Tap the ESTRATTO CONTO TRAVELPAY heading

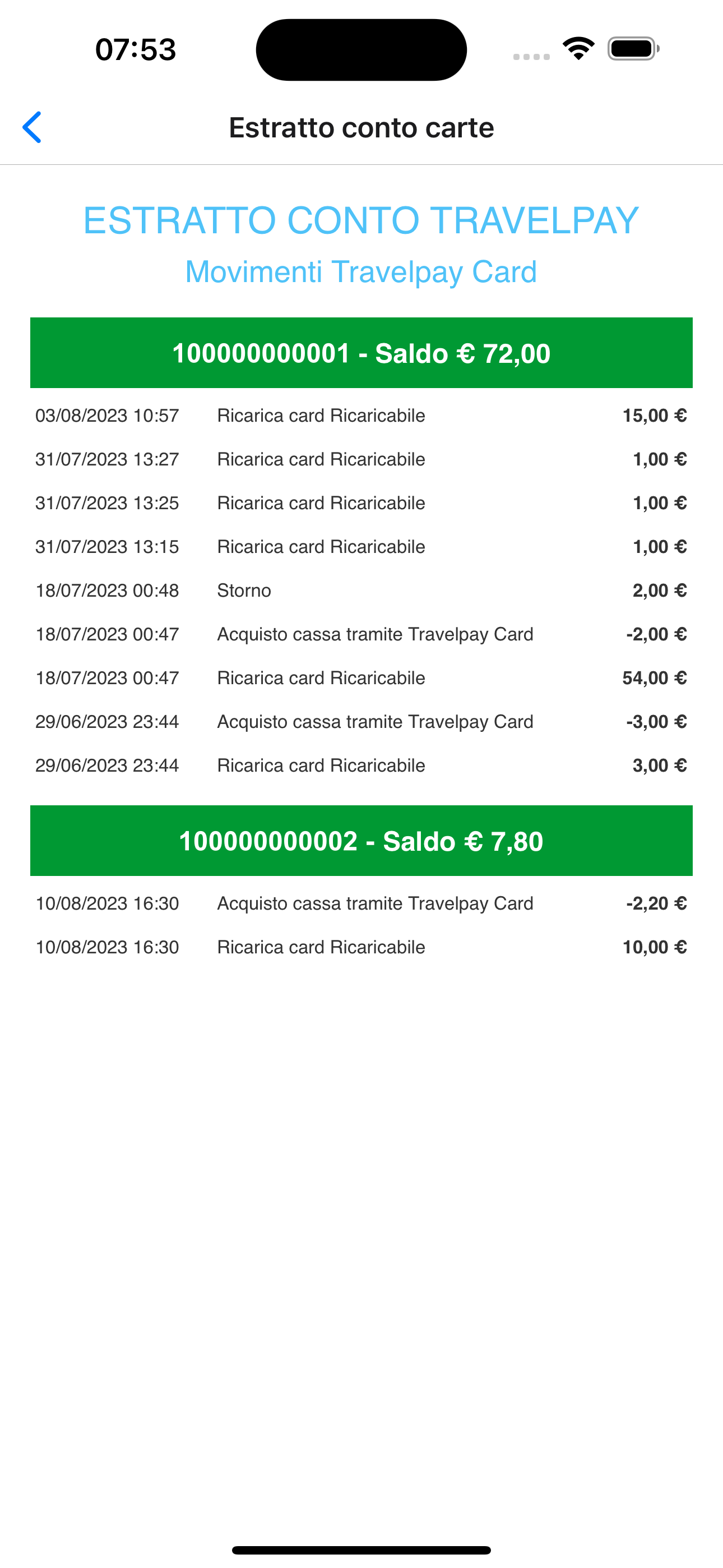(361, 220)
